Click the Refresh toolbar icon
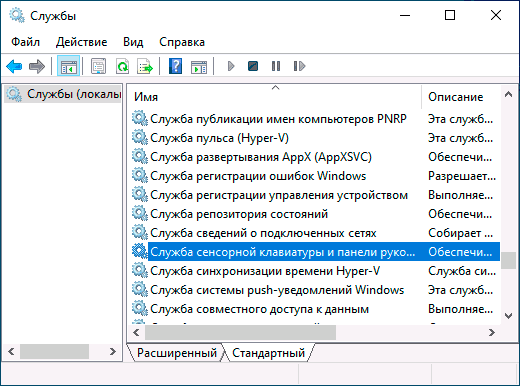The height and width of the screenshot is (386, 520). (x=122, y=66)
